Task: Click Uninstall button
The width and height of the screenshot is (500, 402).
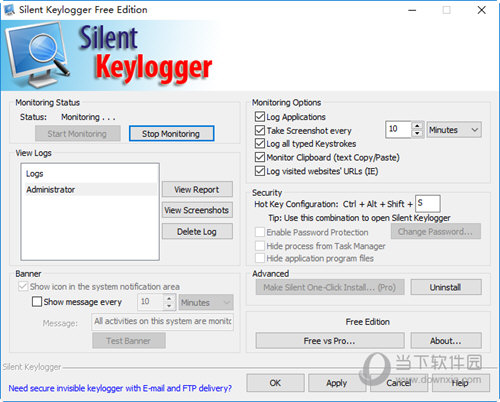Action: (x=446, y=287)
